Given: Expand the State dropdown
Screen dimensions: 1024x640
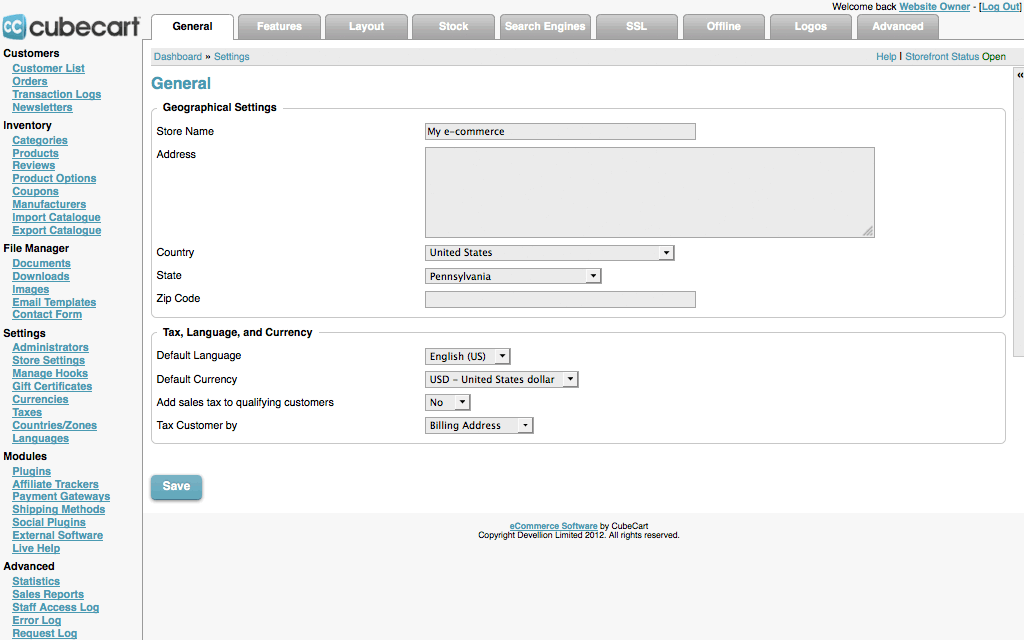Looking at the screenshot, I should tap(513, 276).
